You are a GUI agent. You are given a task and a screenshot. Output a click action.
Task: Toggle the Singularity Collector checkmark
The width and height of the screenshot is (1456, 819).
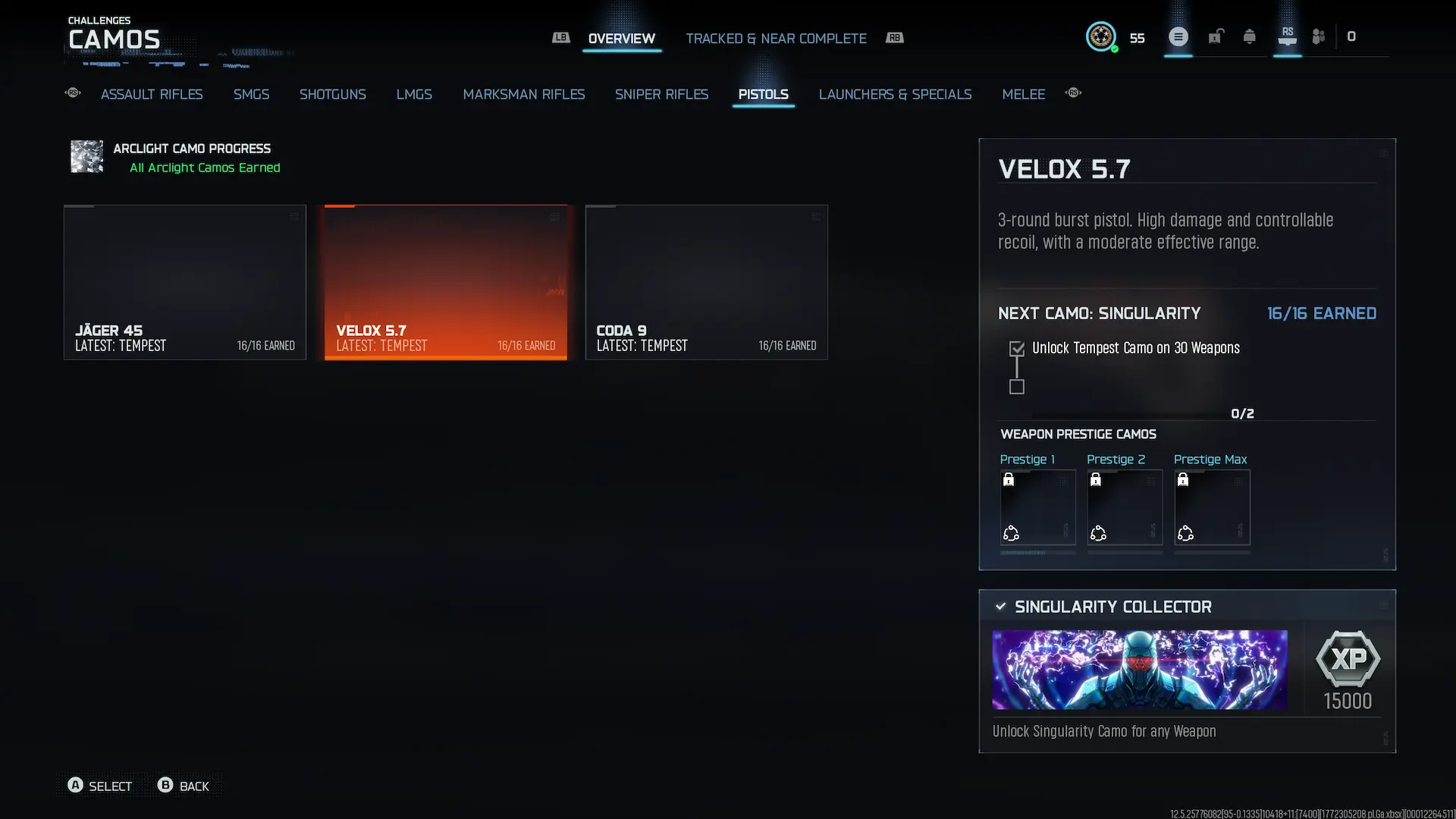[x=1000, y=607]
